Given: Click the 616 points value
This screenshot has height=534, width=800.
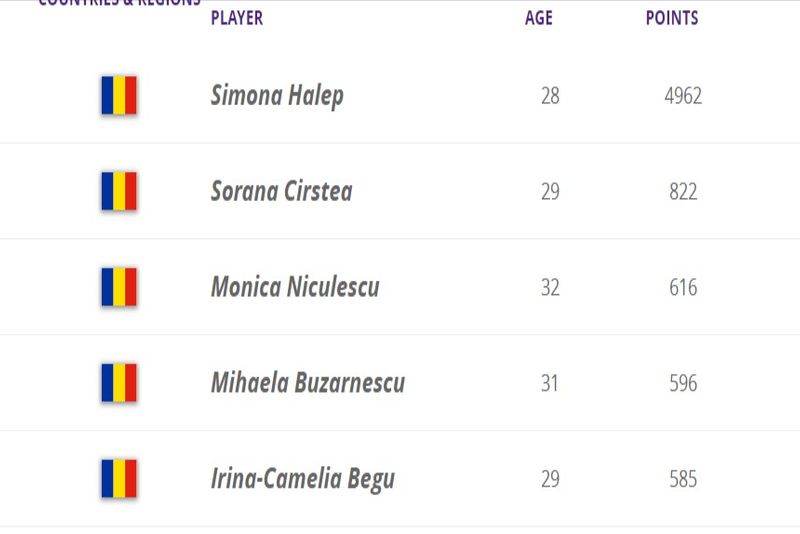Looking at the screenshot, I should [683, 287].
